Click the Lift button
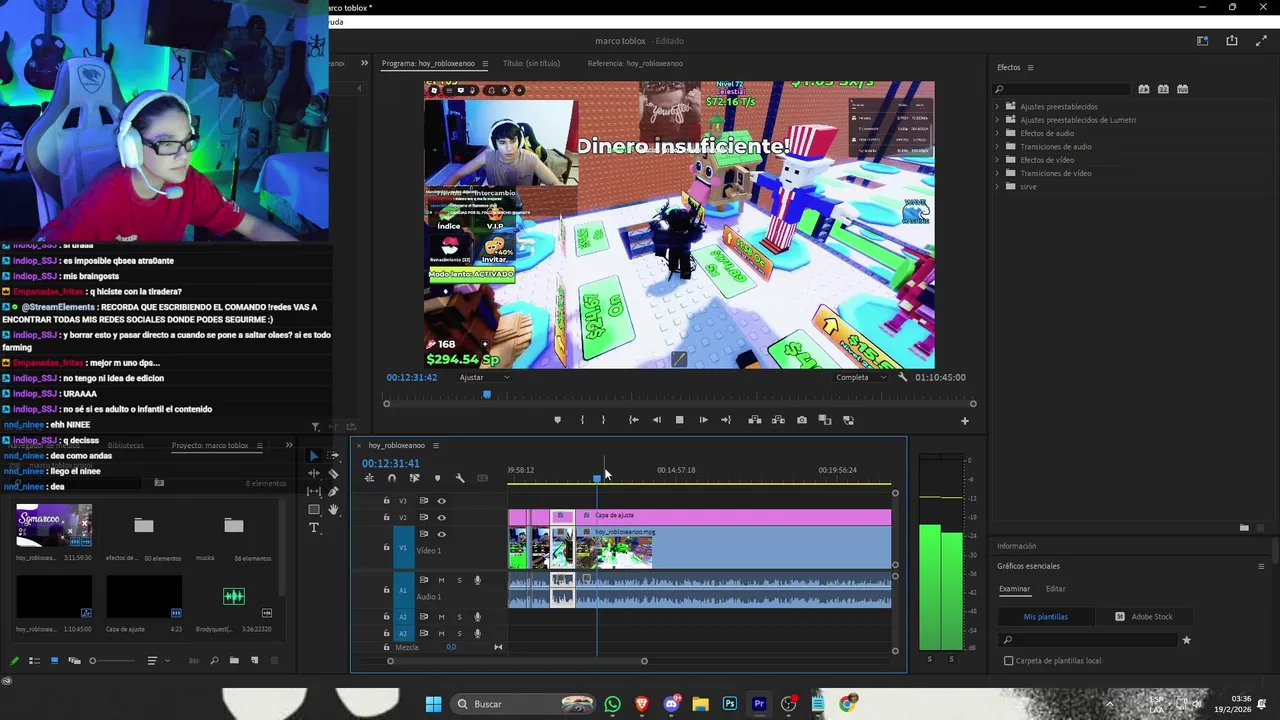The image size is (1280, 720). 755,420
